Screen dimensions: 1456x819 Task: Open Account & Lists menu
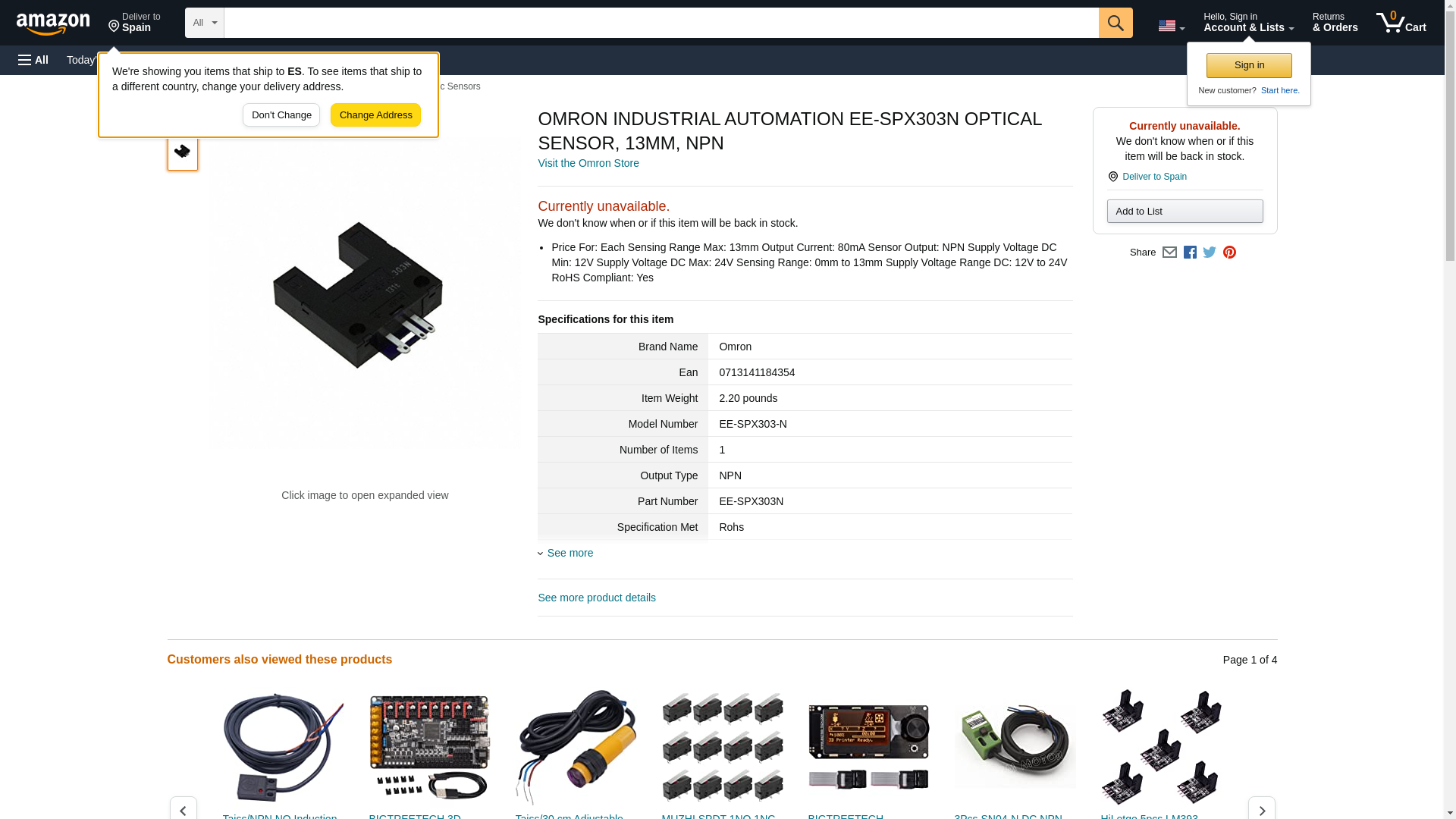(x=1248, y=23)
